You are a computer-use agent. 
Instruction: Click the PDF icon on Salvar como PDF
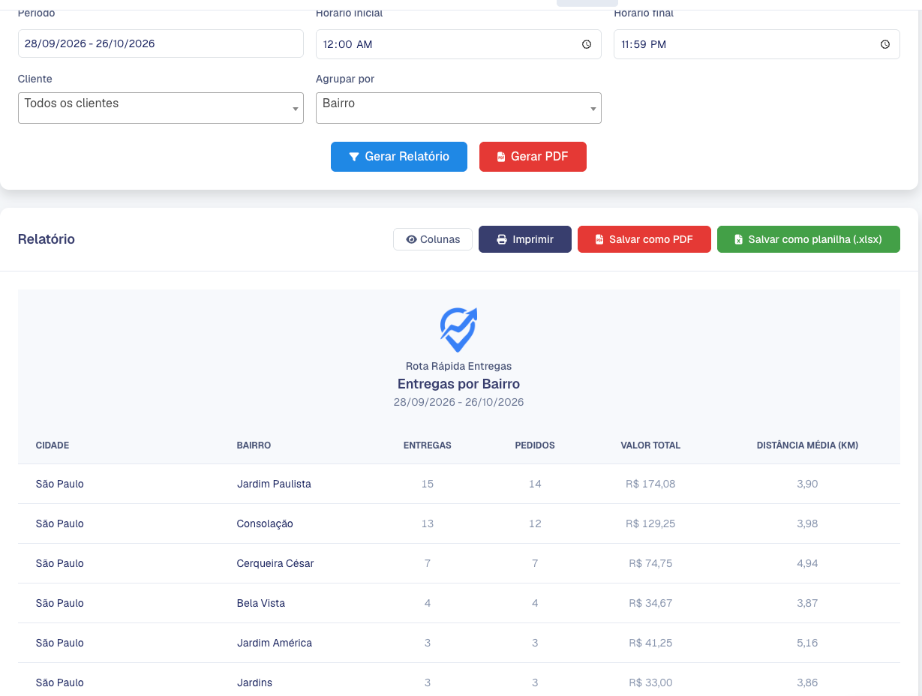pos(599,239)
